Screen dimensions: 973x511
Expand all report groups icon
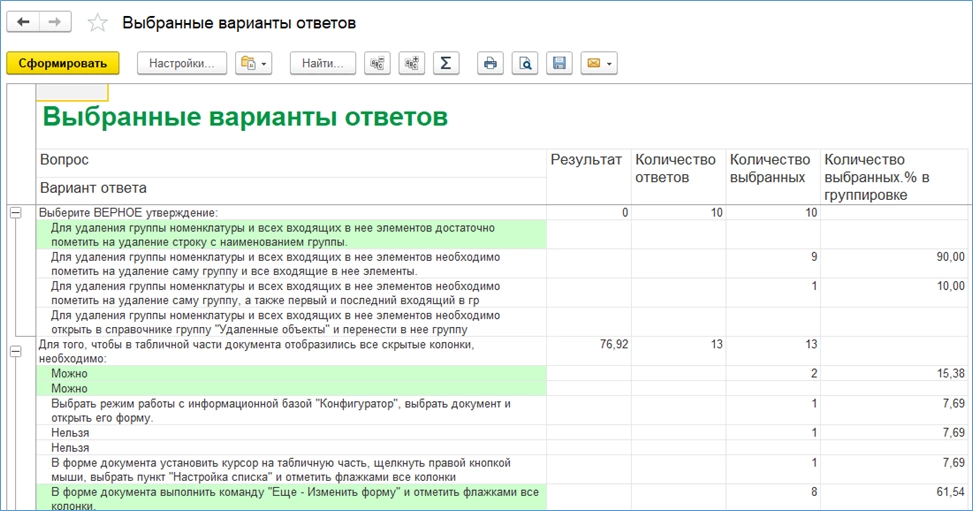(x=411, y=63)
